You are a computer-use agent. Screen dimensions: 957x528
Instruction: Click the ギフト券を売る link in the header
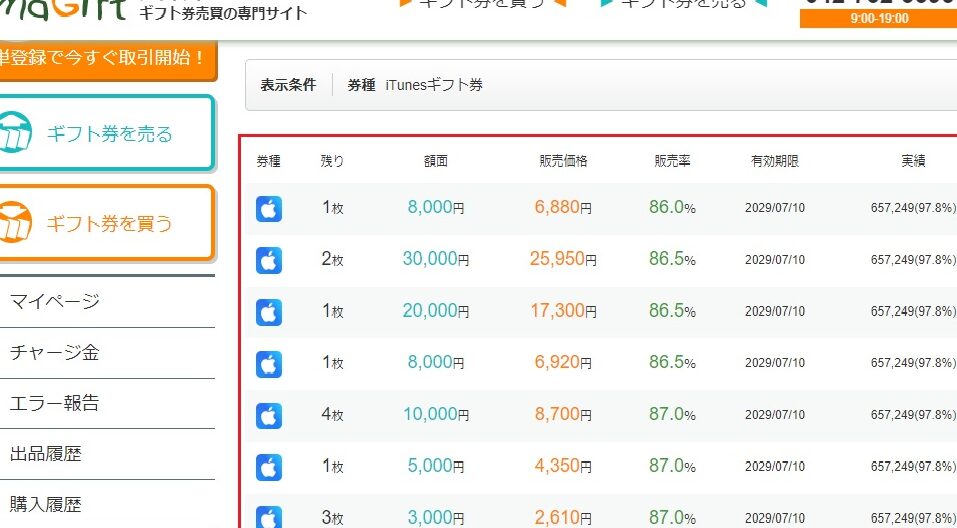tap(683, 3)
